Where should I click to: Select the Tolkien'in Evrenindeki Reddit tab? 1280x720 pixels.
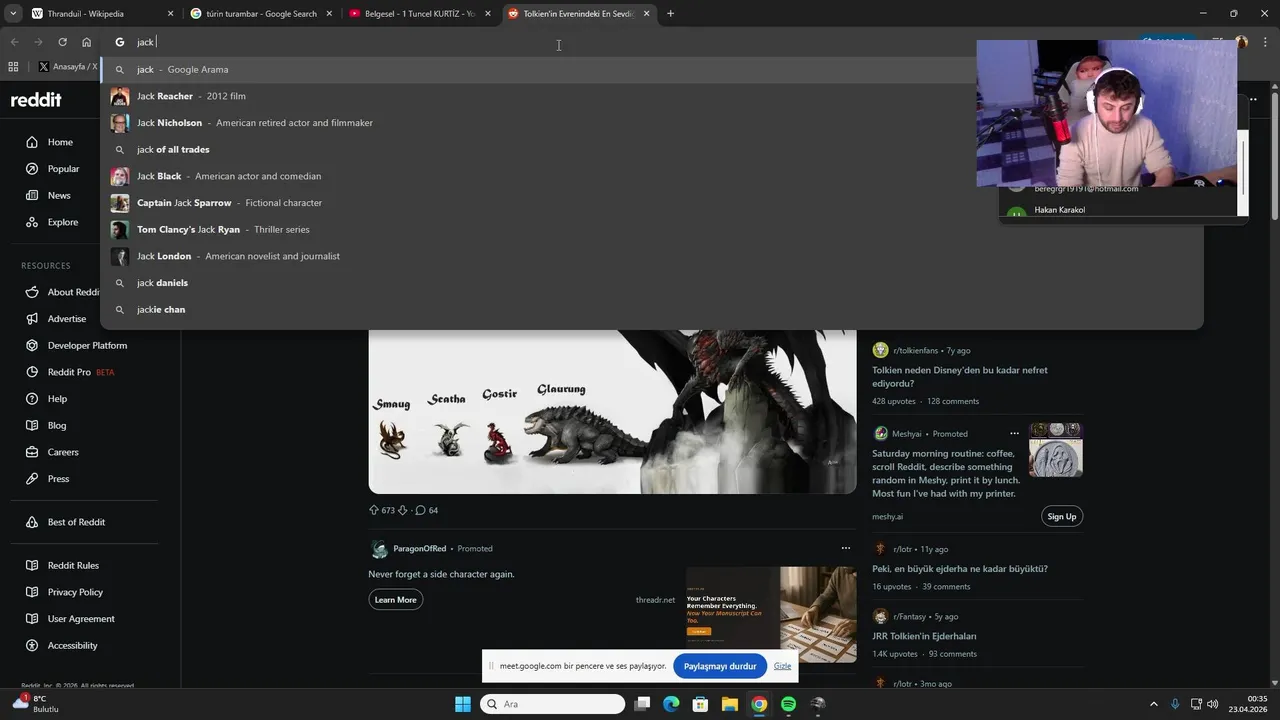pyautogui.click(x=578, y=14)
